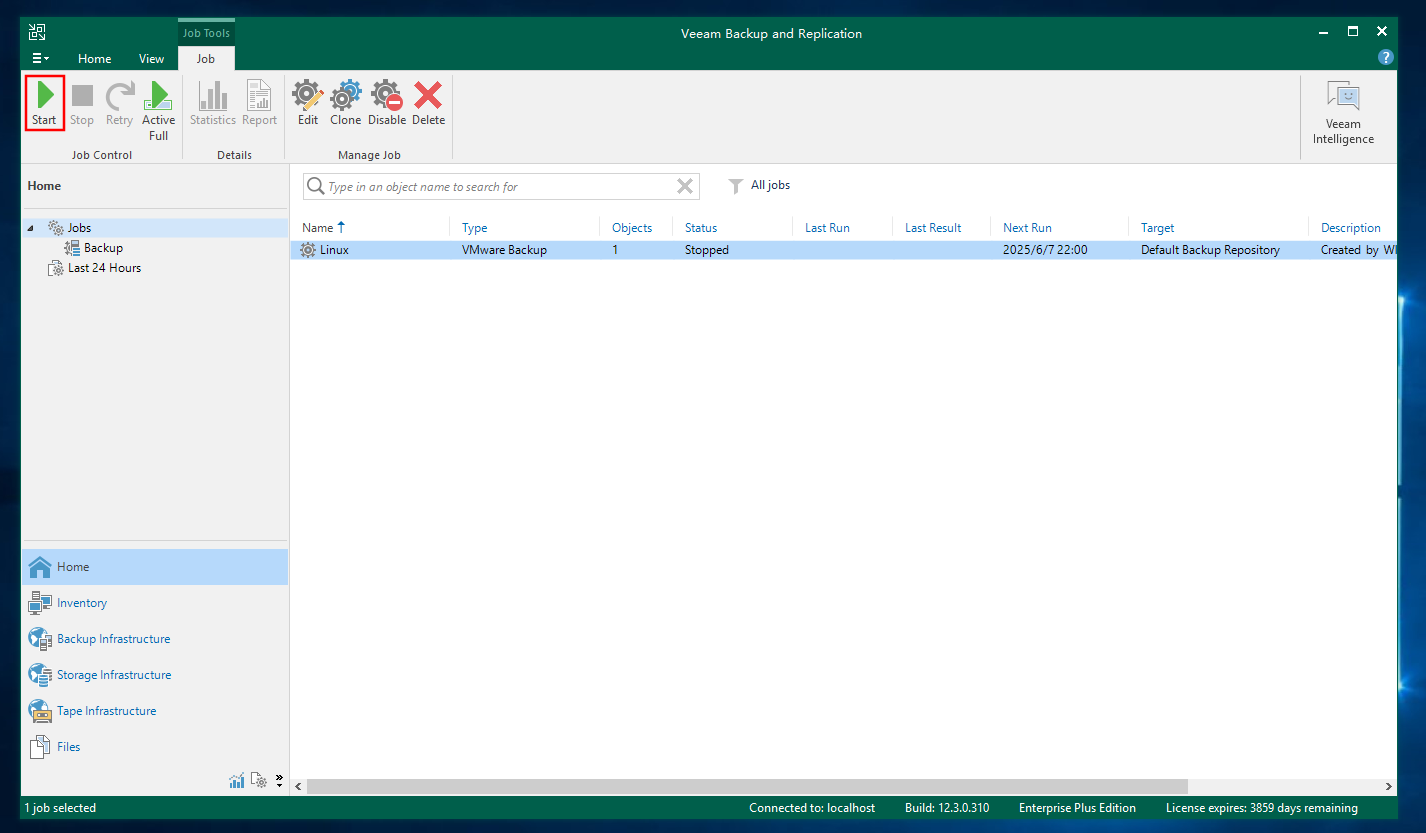Click the Job Tools contextual tab header

(x=206, y=33)
